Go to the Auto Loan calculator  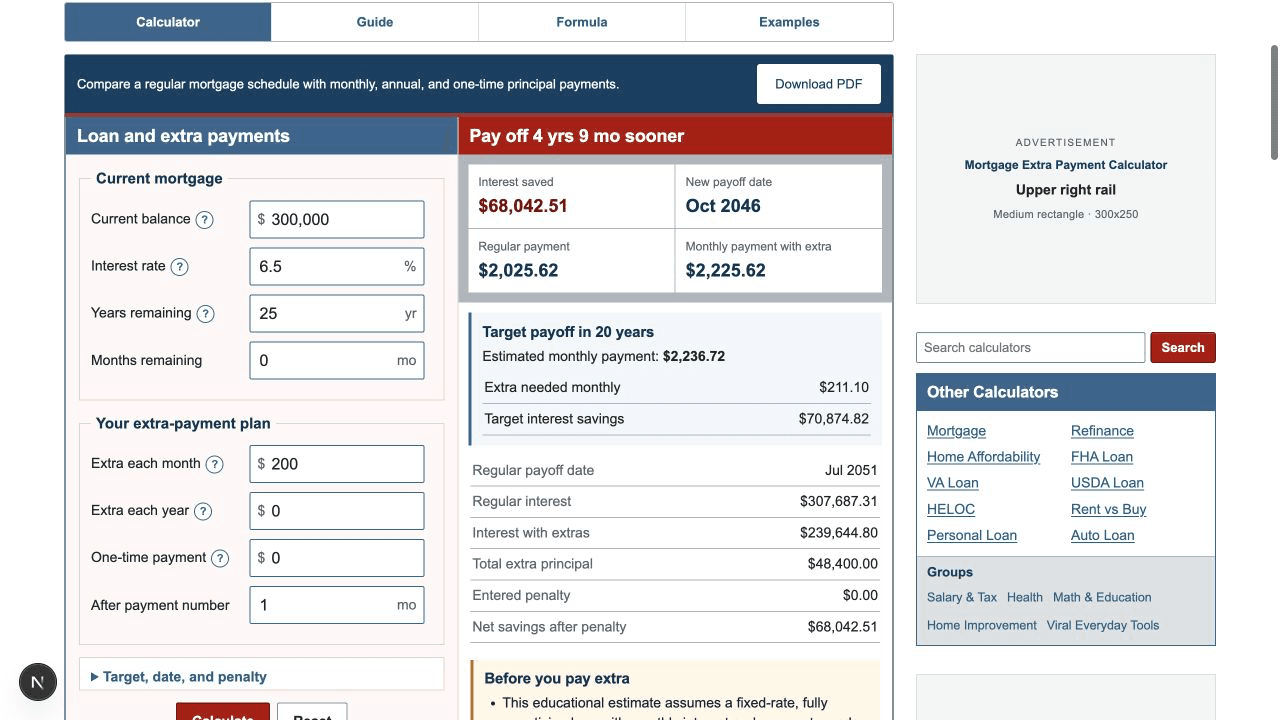(1103, 535)
